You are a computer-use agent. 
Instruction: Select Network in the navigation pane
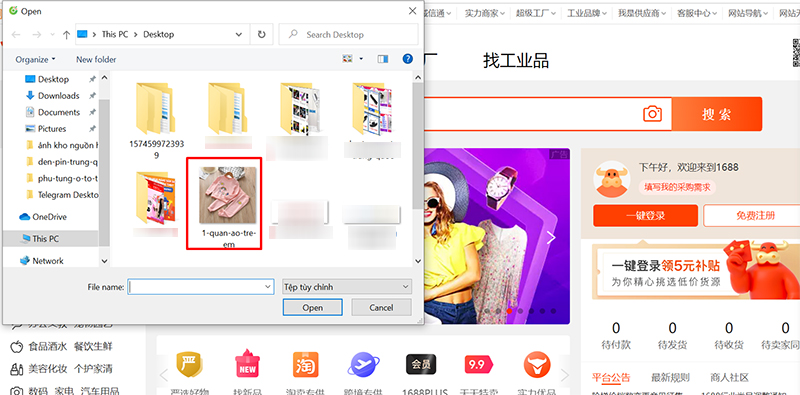click(x=47, y=261)
